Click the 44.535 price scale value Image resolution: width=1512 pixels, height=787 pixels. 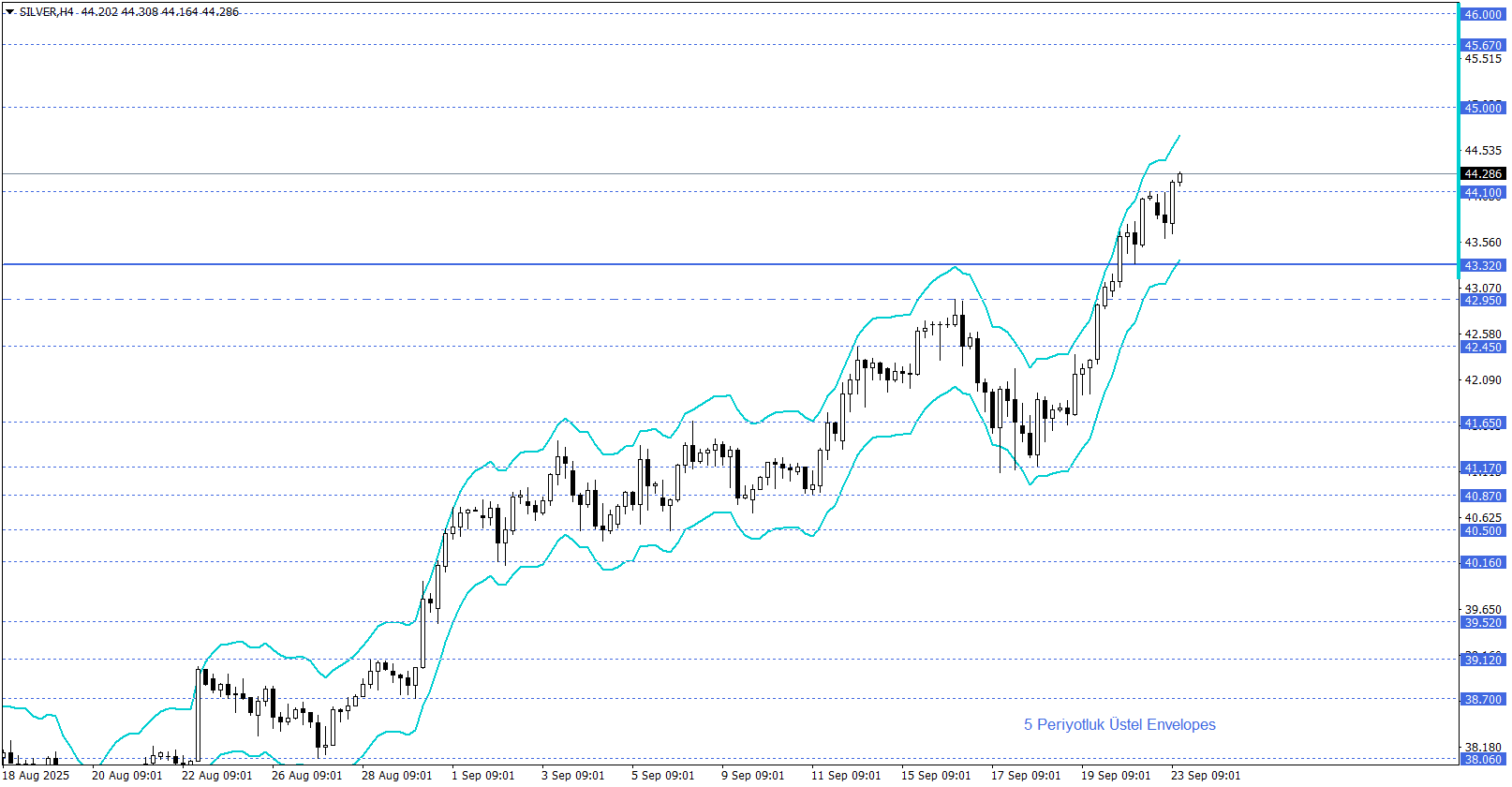pos(1483,150)
